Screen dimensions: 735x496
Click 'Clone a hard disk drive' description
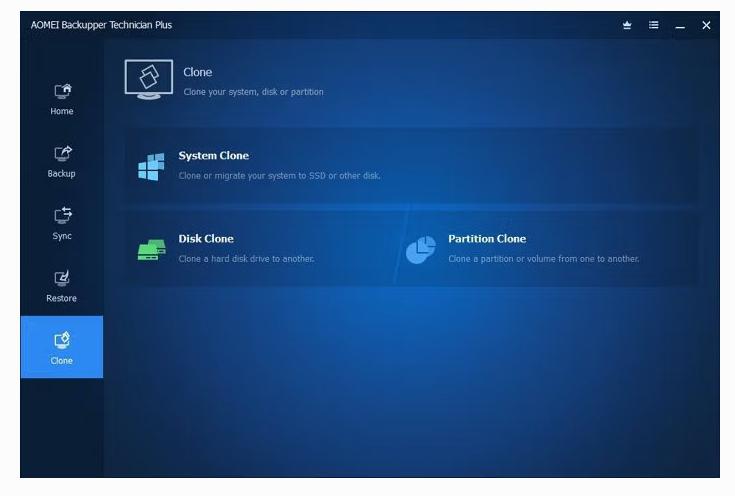pyautogui.click(x=246, y=259)
